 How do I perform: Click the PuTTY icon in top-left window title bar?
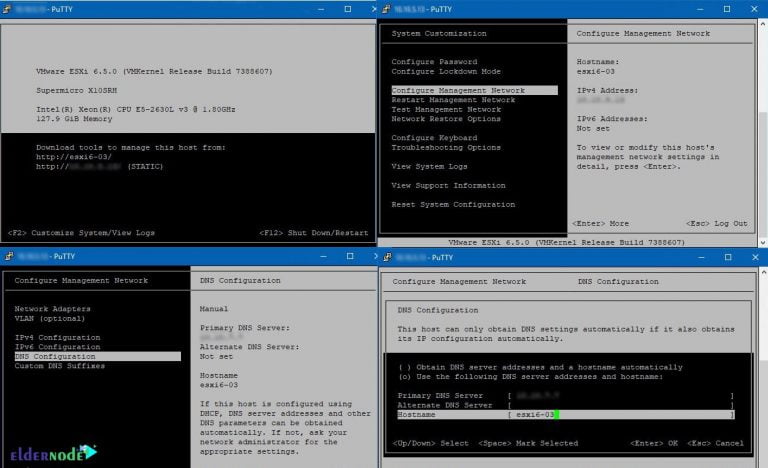click(6, 9)
